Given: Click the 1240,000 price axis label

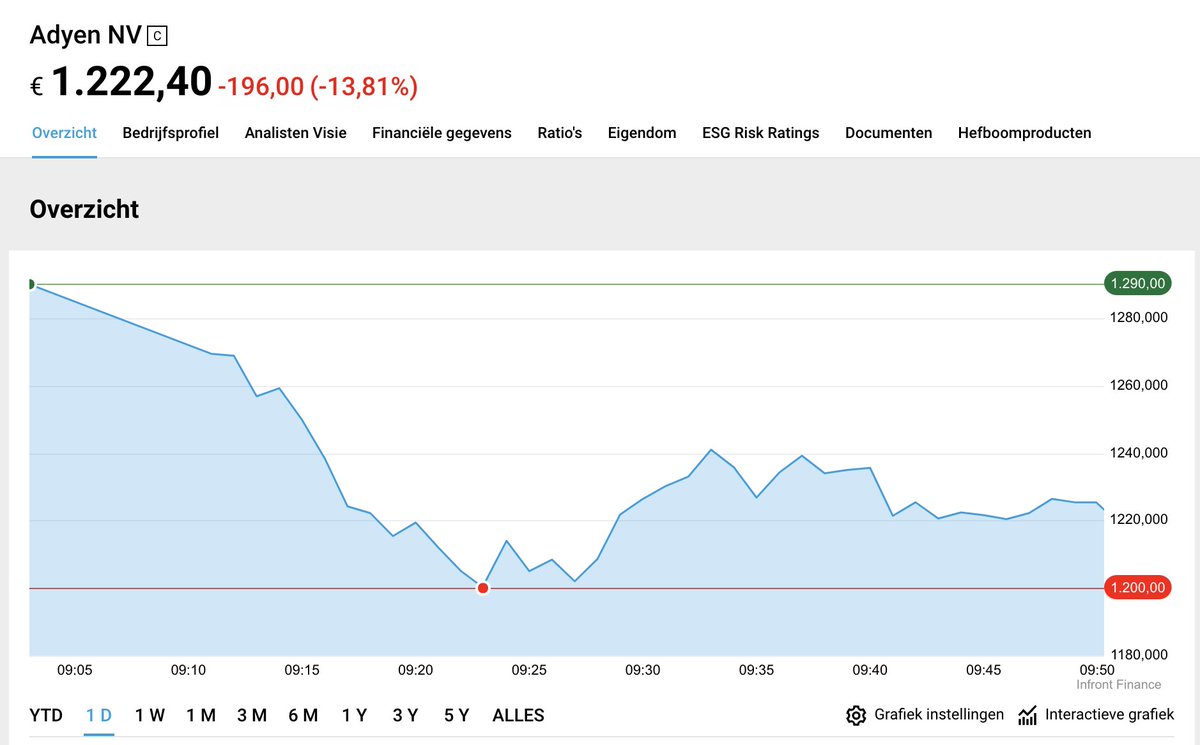Looking at the screenshot, I should [x=1139, y=452].
